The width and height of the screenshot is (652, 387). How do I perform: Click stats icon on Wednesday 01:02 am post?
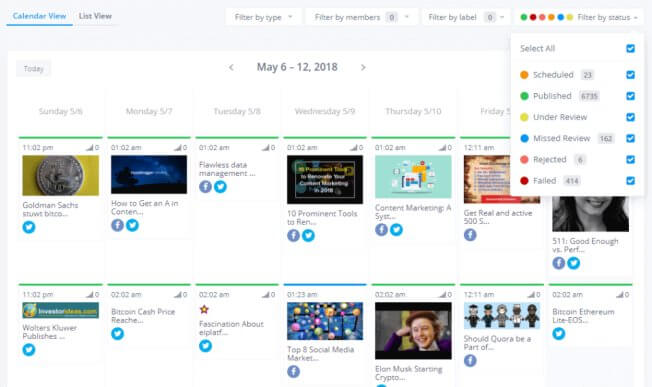coord(354,148)
